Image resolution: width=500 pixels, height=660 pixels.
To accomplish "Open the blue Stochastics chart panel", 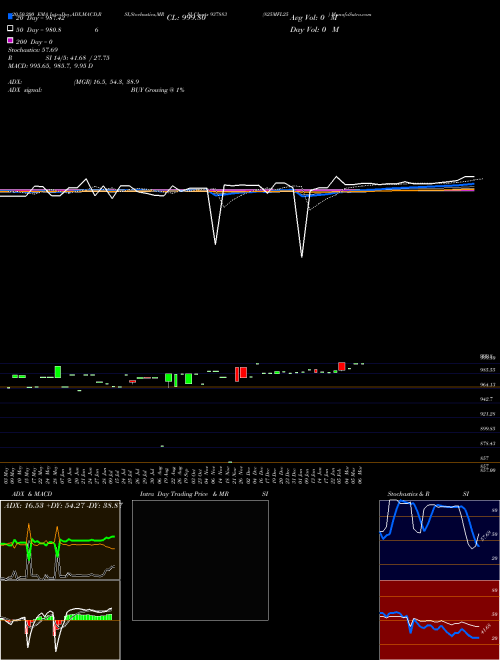I will [439, 540].
